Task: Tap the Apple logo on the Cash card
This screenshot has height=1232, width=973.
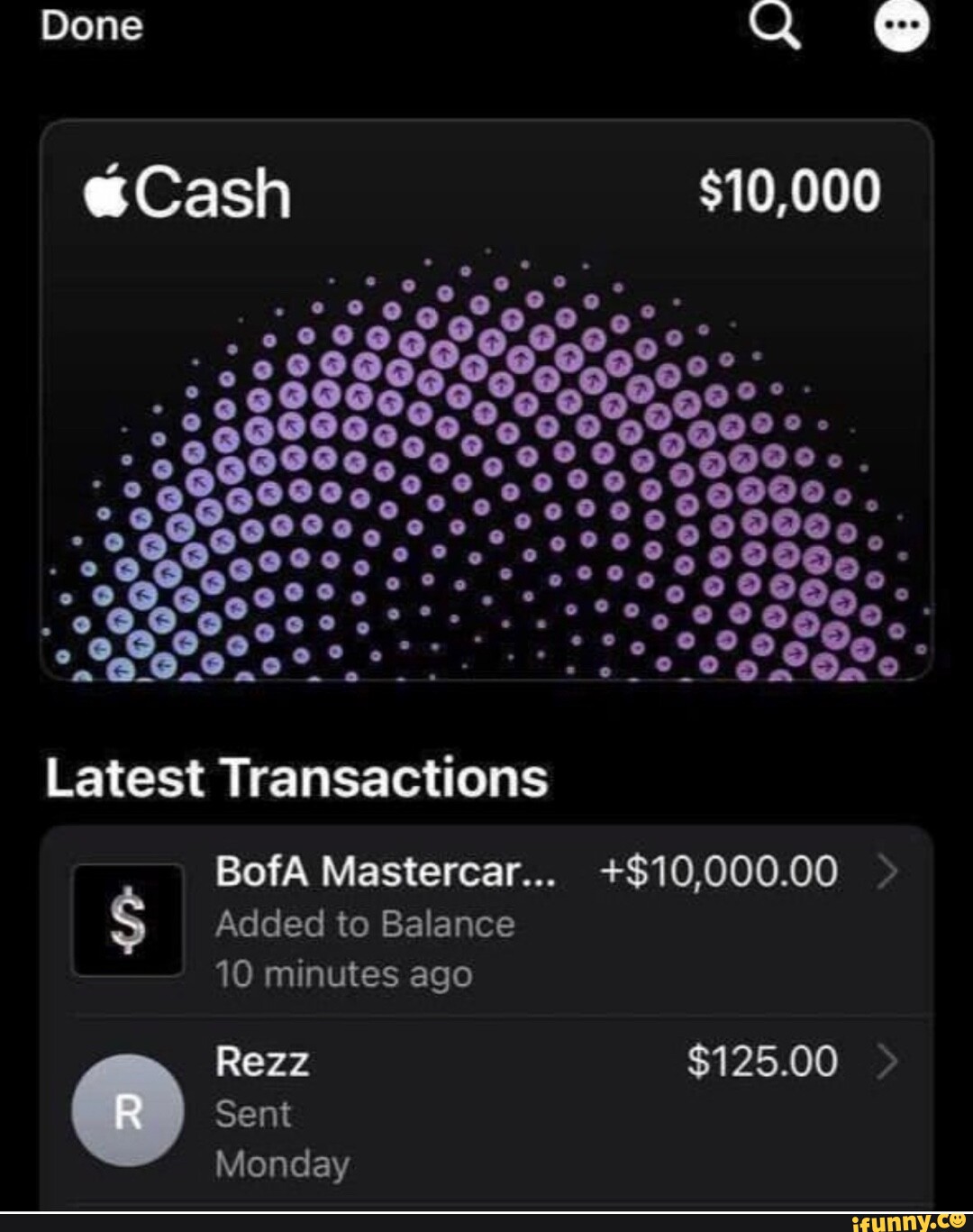Action: [105, 194]
